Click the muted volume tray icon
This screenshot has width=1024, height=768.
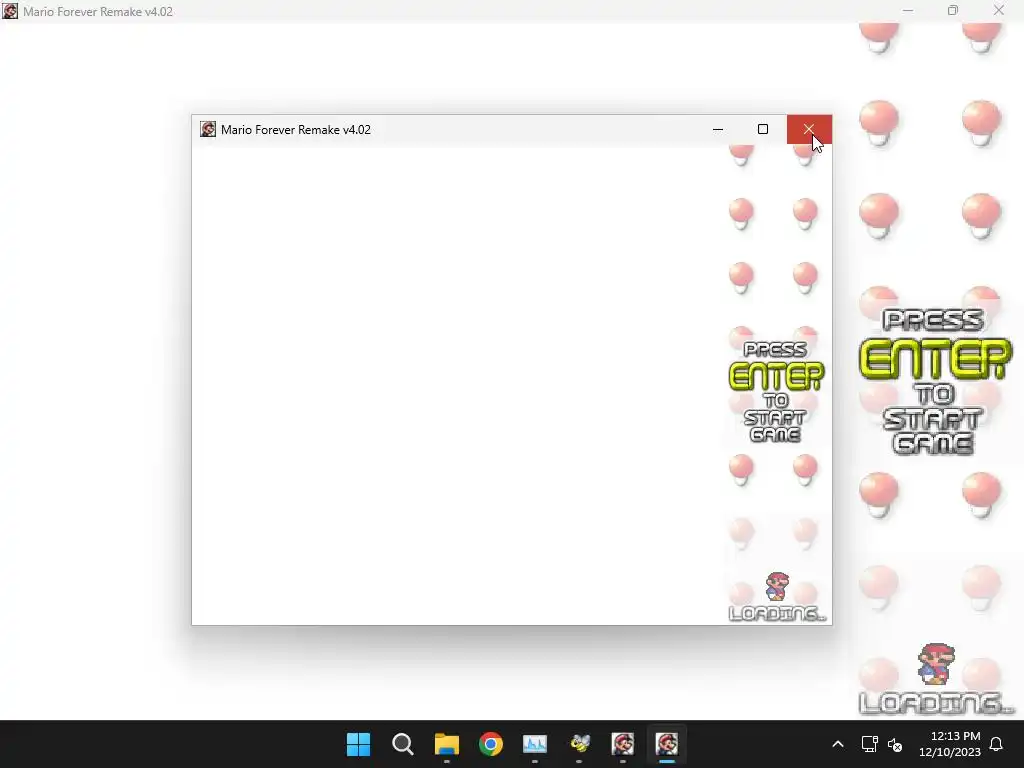(895, 744)
